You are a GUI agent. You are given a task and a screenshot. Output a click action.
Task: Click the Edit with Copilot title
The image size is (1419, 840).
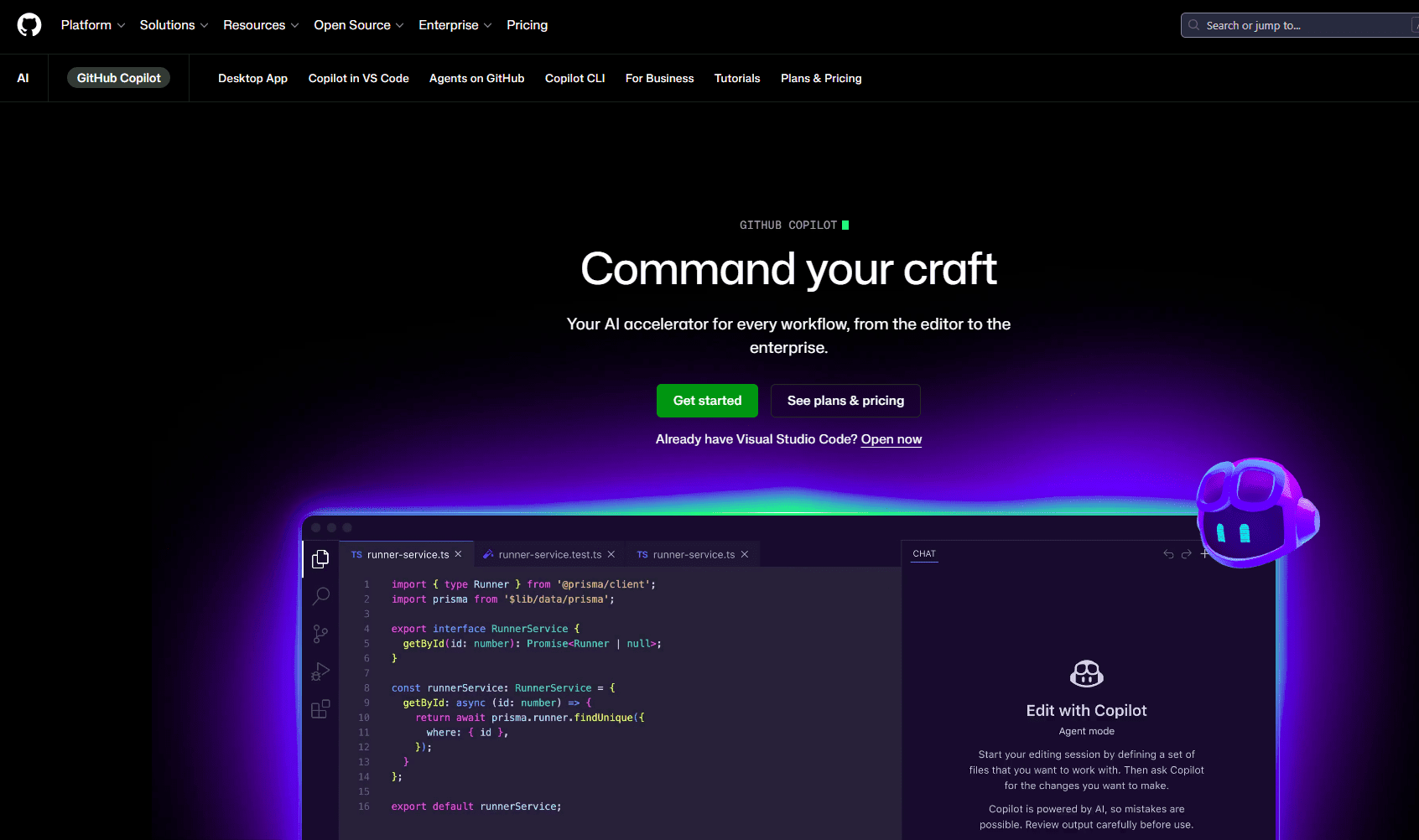tap(1086, 710)
